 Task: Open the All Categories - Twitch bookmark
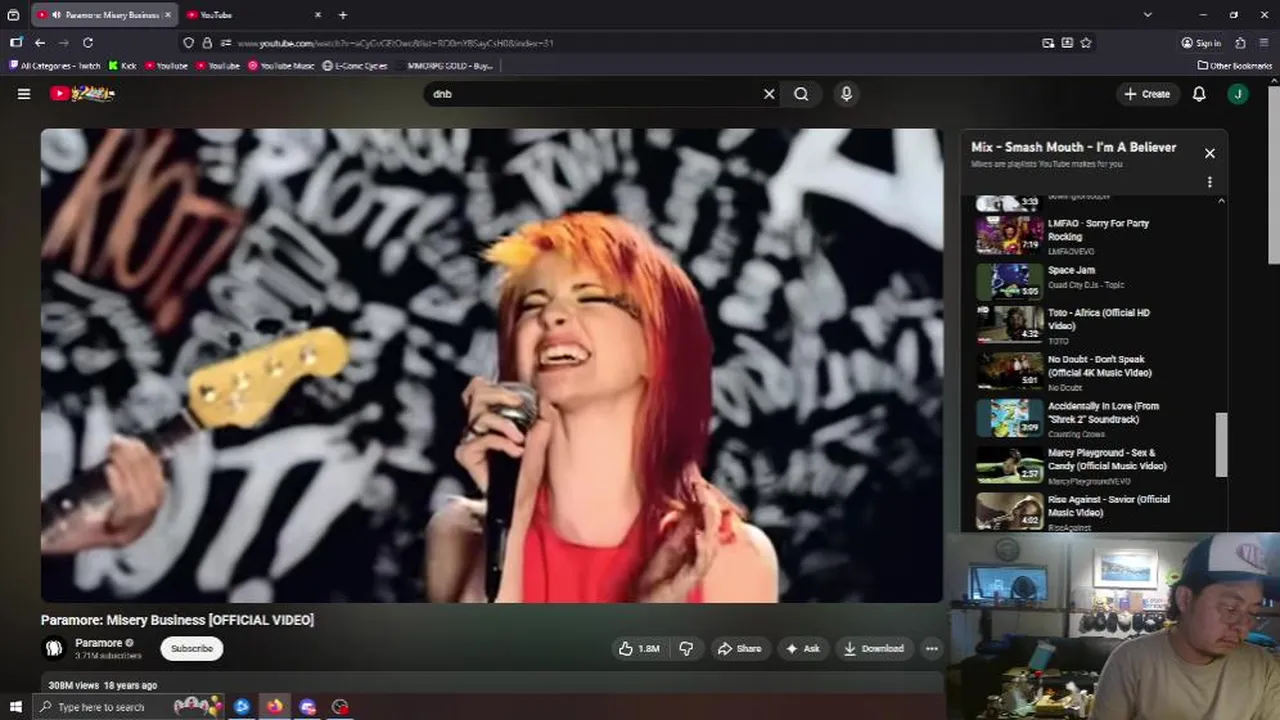(55, 66)
